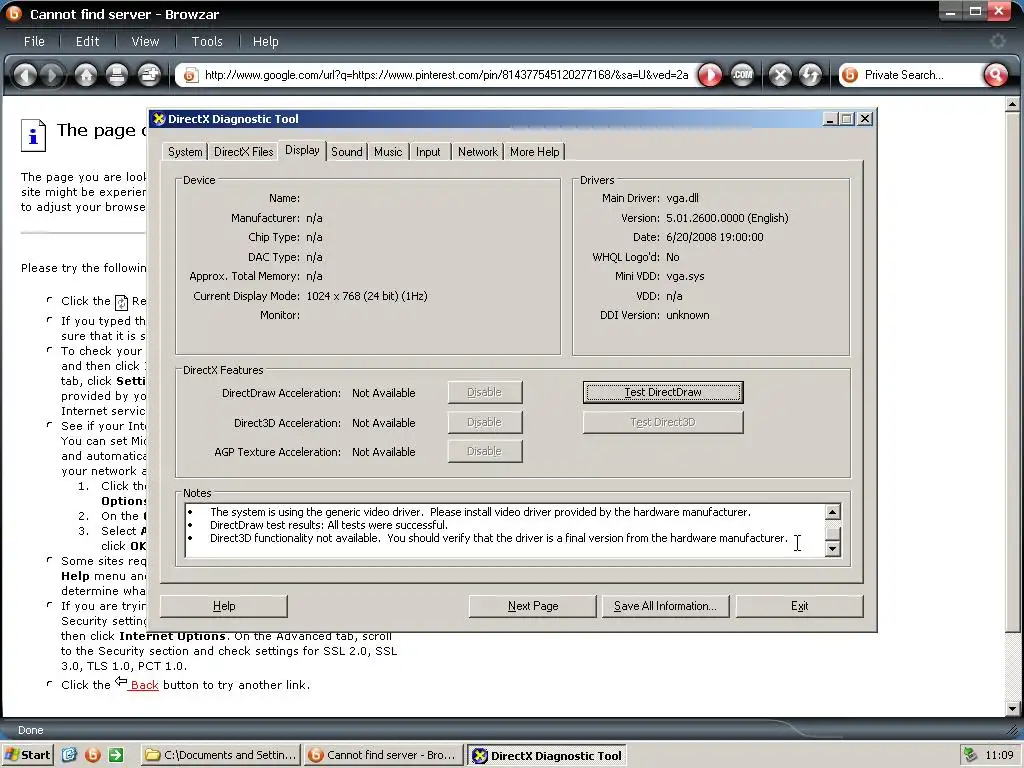Click Browzar logo inside Private Search box
The image size is (1024, 768).
tap(850, 75)
